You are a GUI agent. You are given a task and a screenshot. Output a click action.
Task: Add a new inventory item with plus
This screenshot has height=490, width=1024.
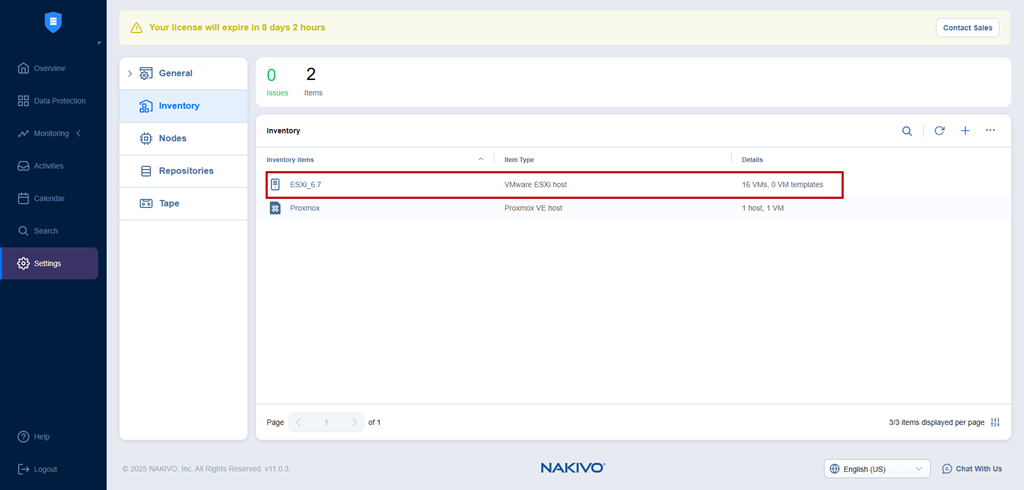965,131
